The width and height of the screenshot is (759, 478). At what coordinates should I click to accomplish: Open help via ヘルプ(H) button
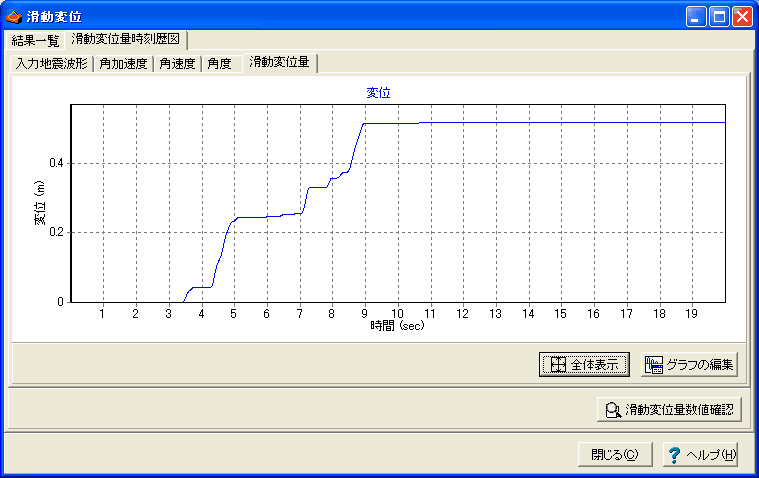point(700,455)
